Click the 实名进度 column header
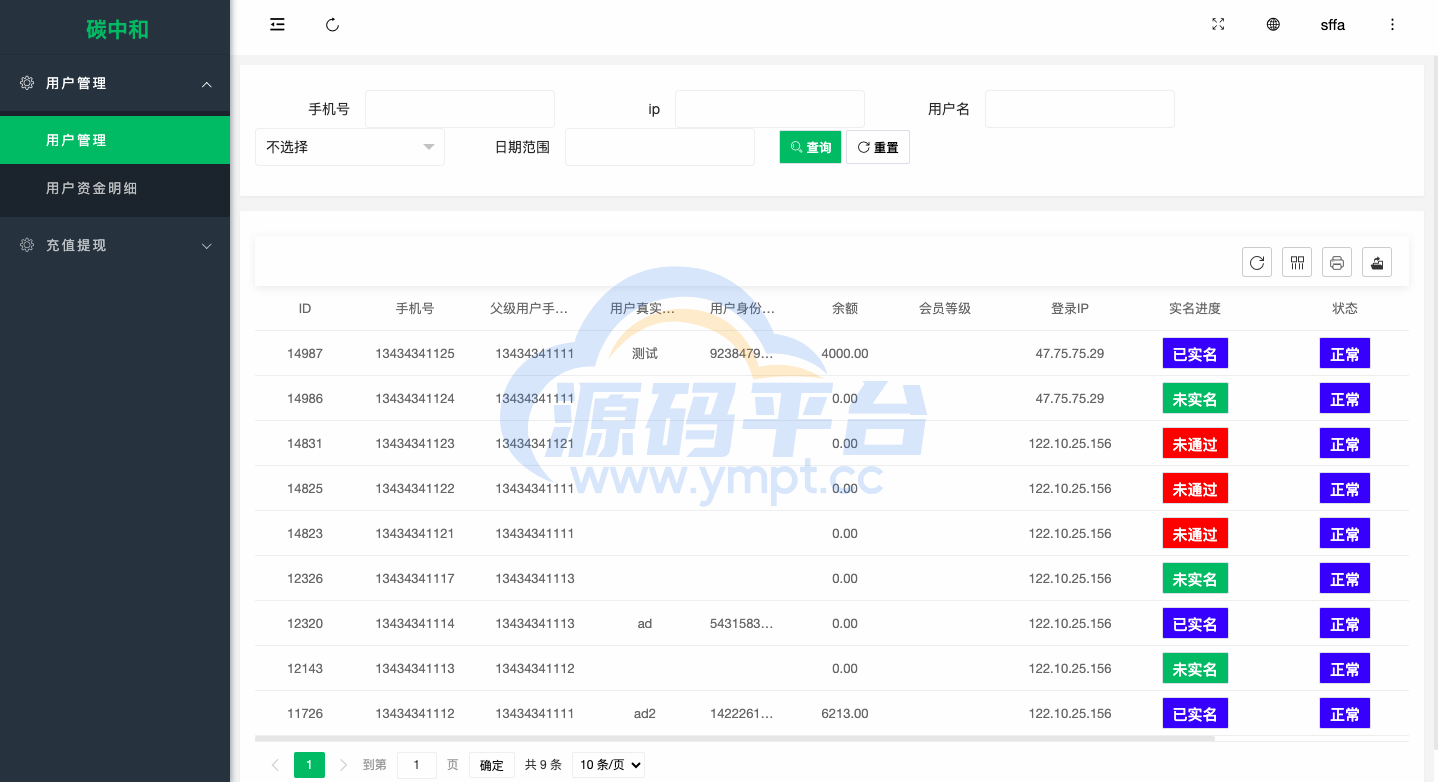 point(1195,308)
